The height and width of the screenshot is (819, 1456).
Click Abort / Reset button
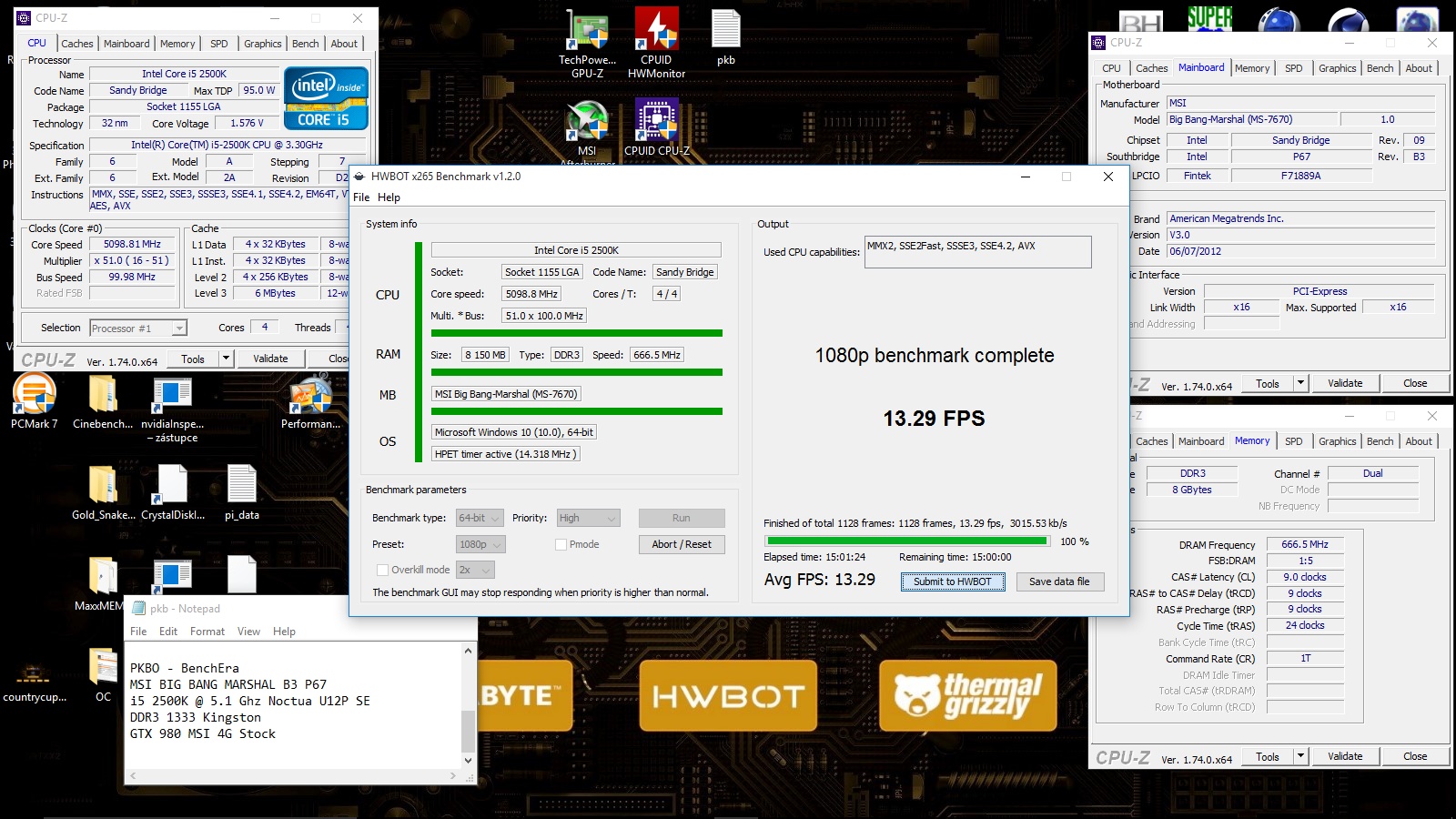(x=682, y=544)
